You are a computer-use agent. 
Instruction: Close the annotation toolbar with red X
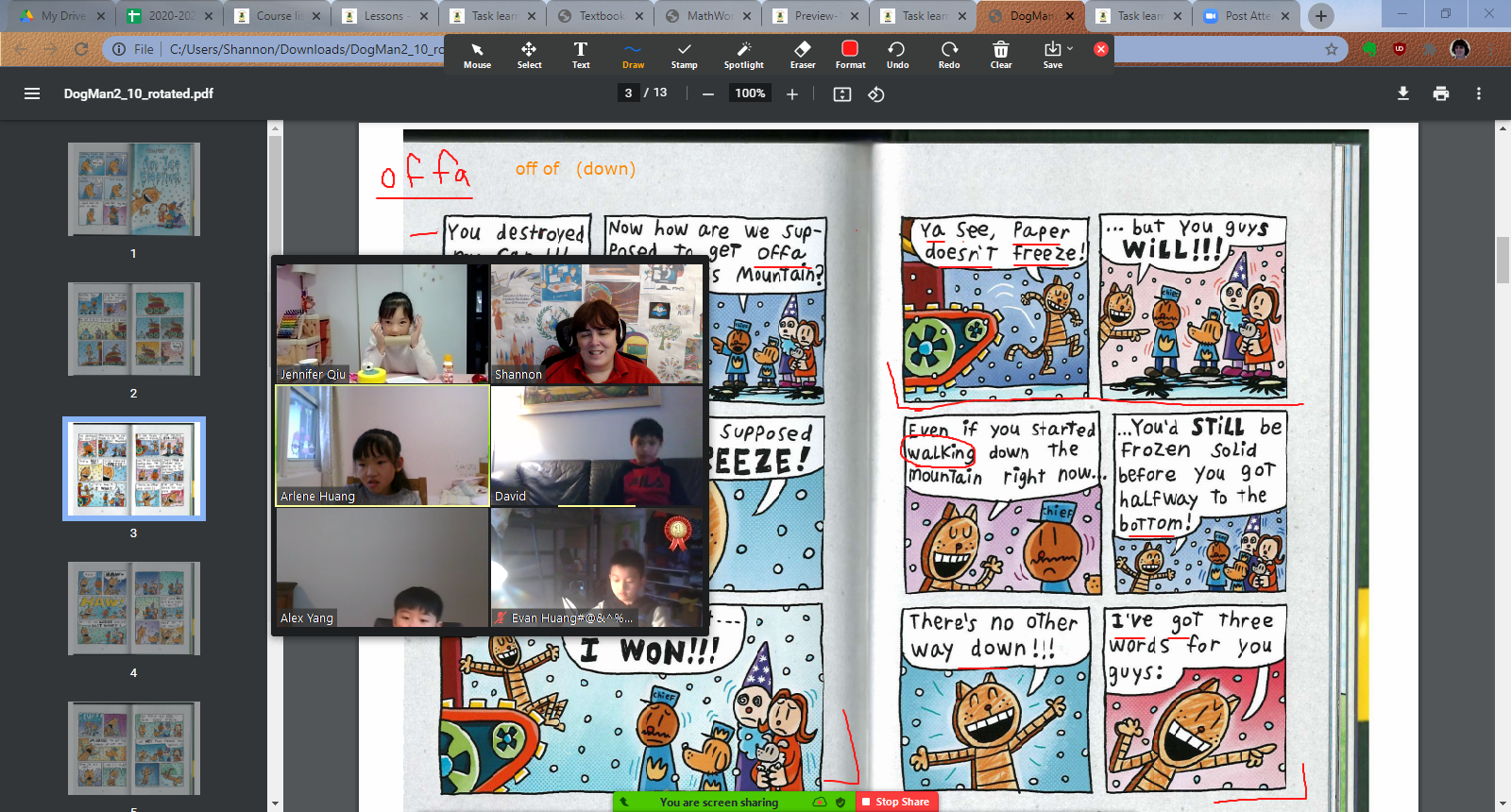coord(1101,49)
